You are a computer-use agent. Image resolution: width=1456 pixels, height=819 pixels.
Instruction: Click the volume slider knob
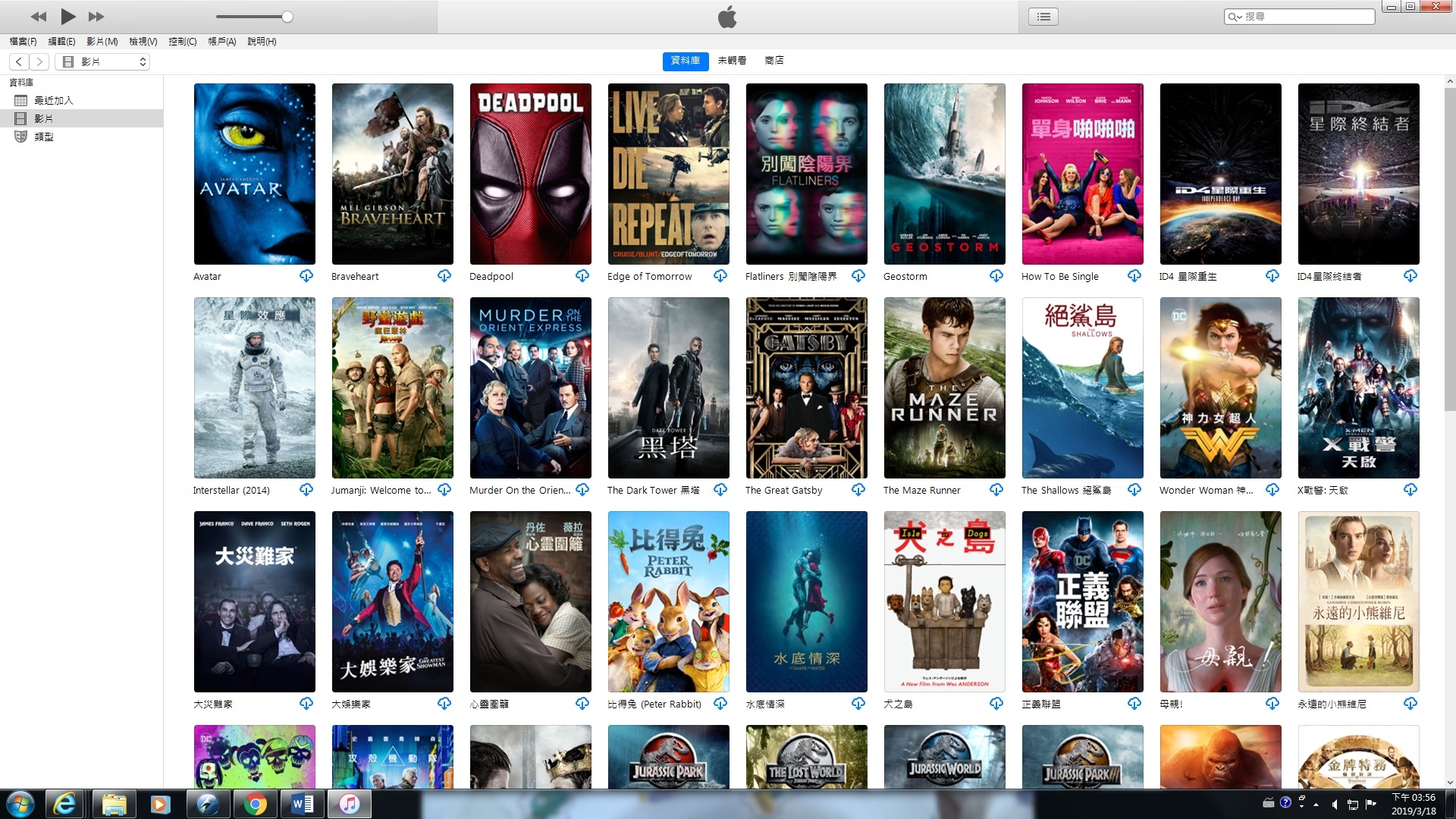point(287,17)
